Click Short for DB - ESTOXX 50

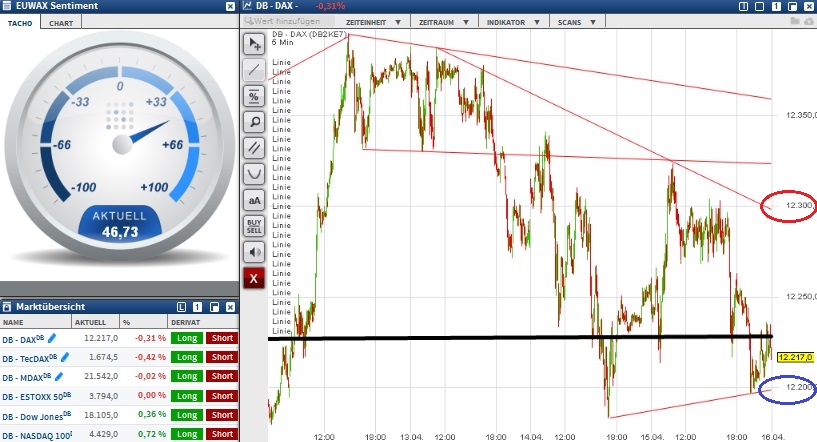coord(222,396)
